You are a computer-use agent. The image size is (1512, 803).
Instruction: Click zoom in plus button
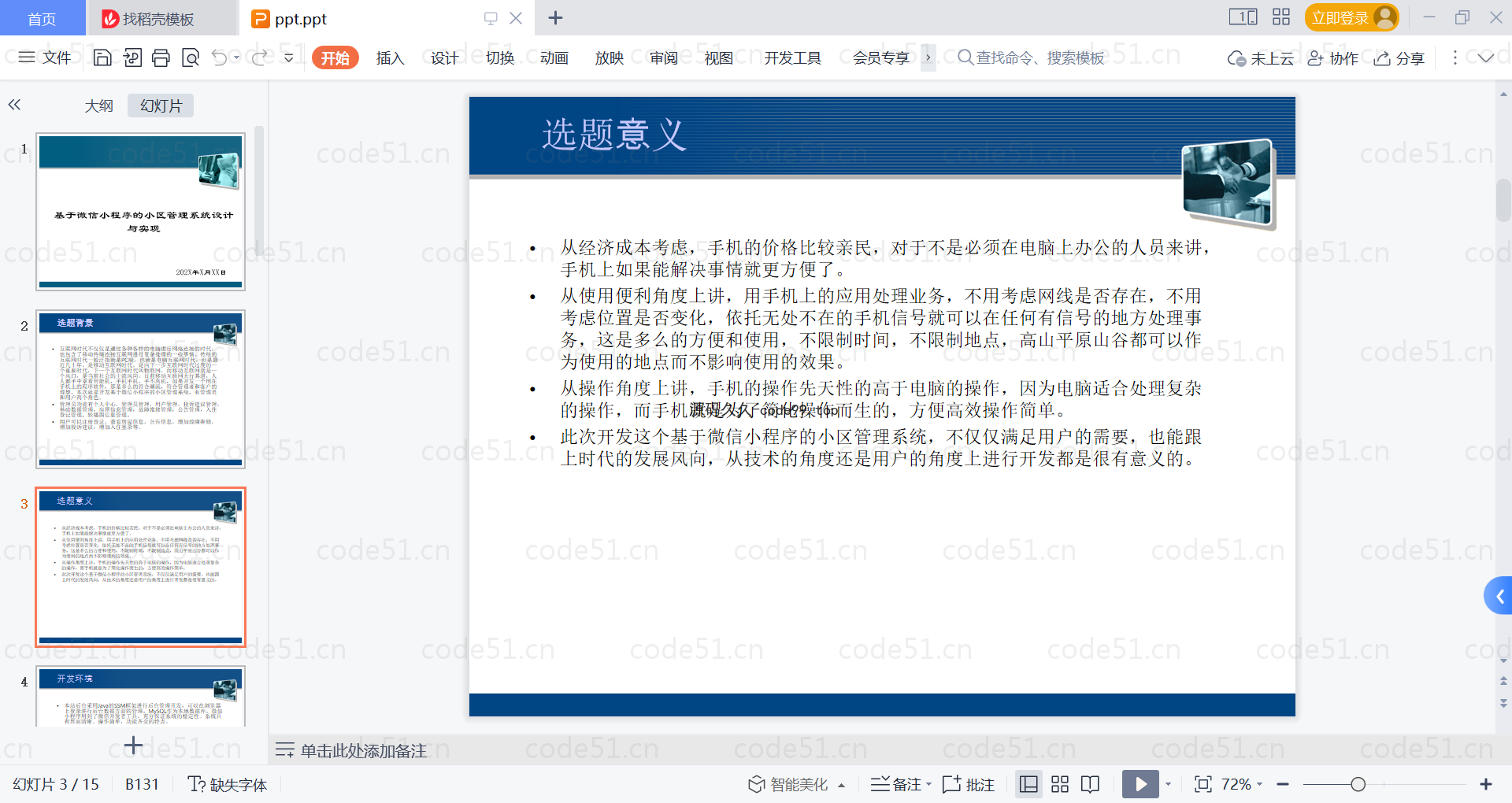(1486, 784)
